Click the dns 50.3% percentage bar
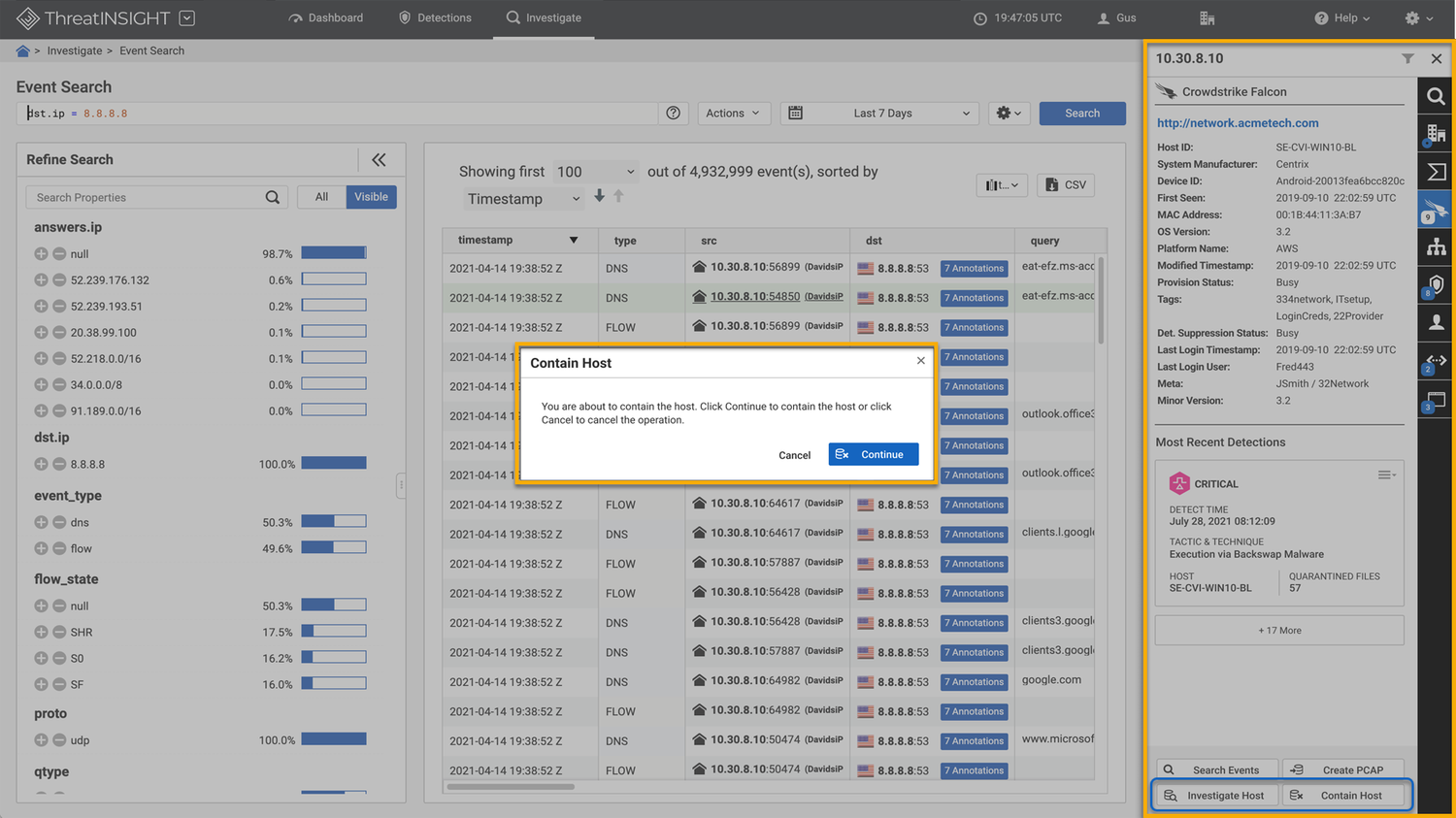This screenshot has width=1456, height=818. 334,522
